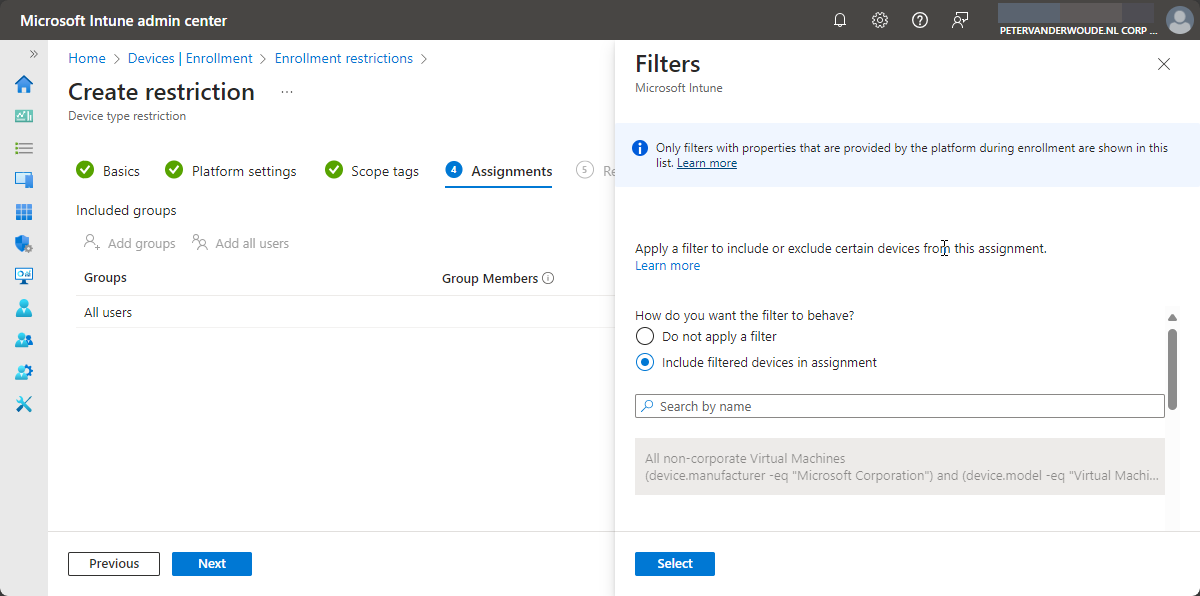
Task: Open the settings gear icon
Action: point(880,20)
